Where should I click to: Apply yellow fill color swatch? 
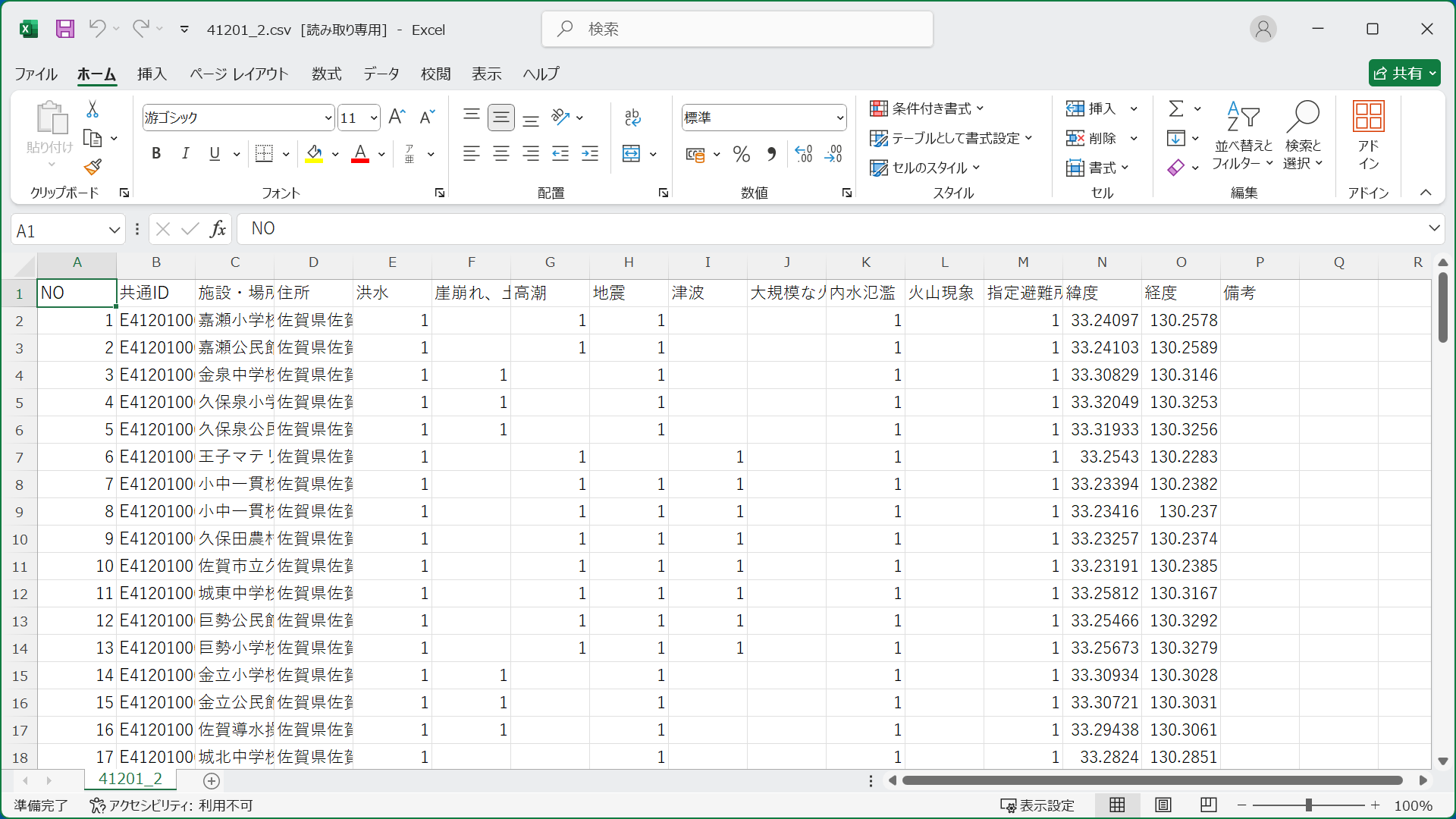314,154
